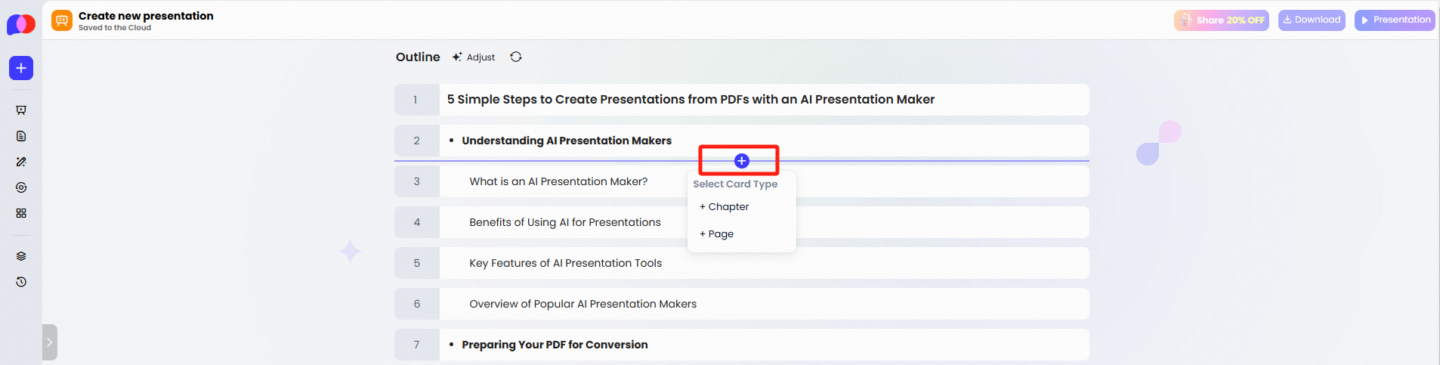Click the app logo in the sidebar

[x=21, y=23]
